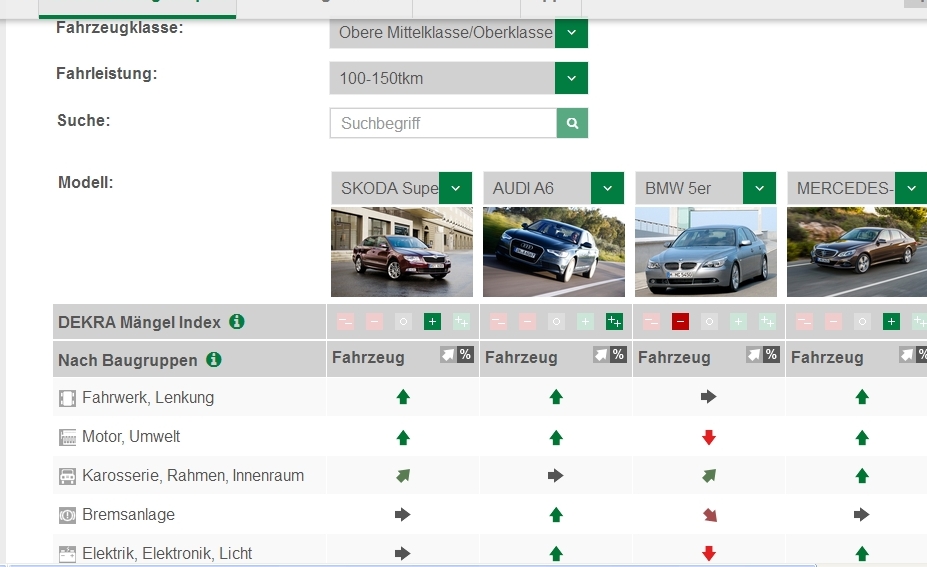The image size is (927, 567).
Task: Switch BMW 5er column to arrow view
Action: click(x=755, y=355)
